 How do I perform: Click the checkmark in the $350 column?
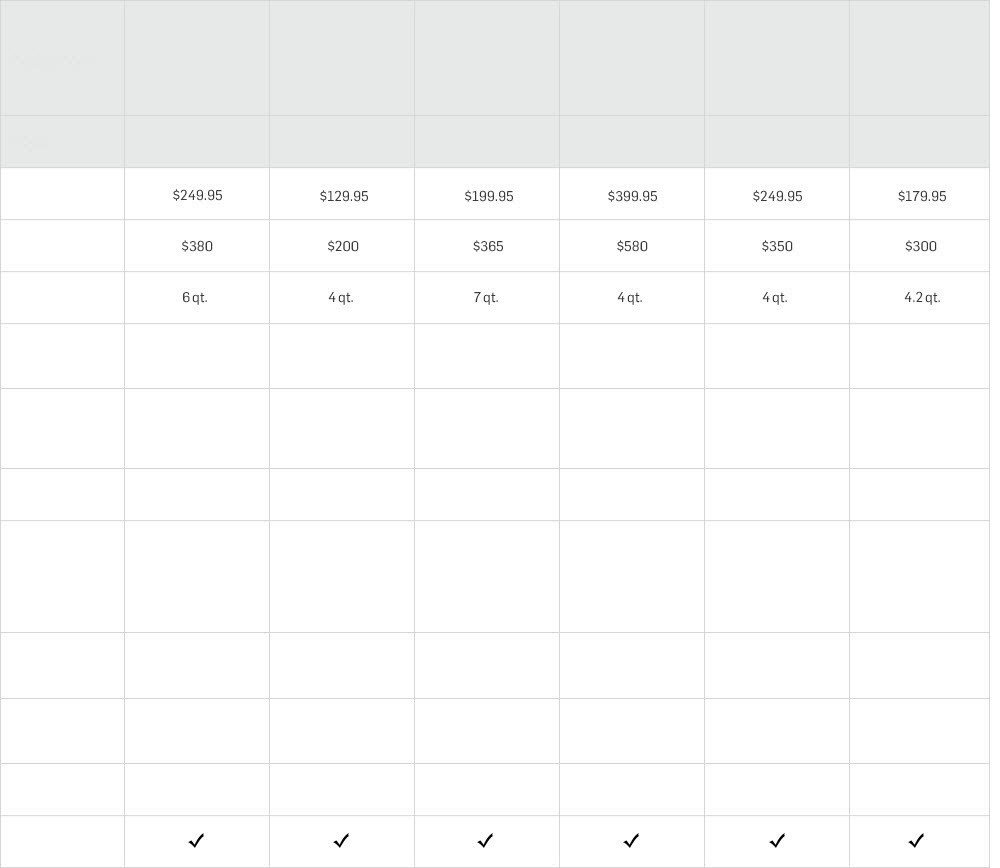777,841
